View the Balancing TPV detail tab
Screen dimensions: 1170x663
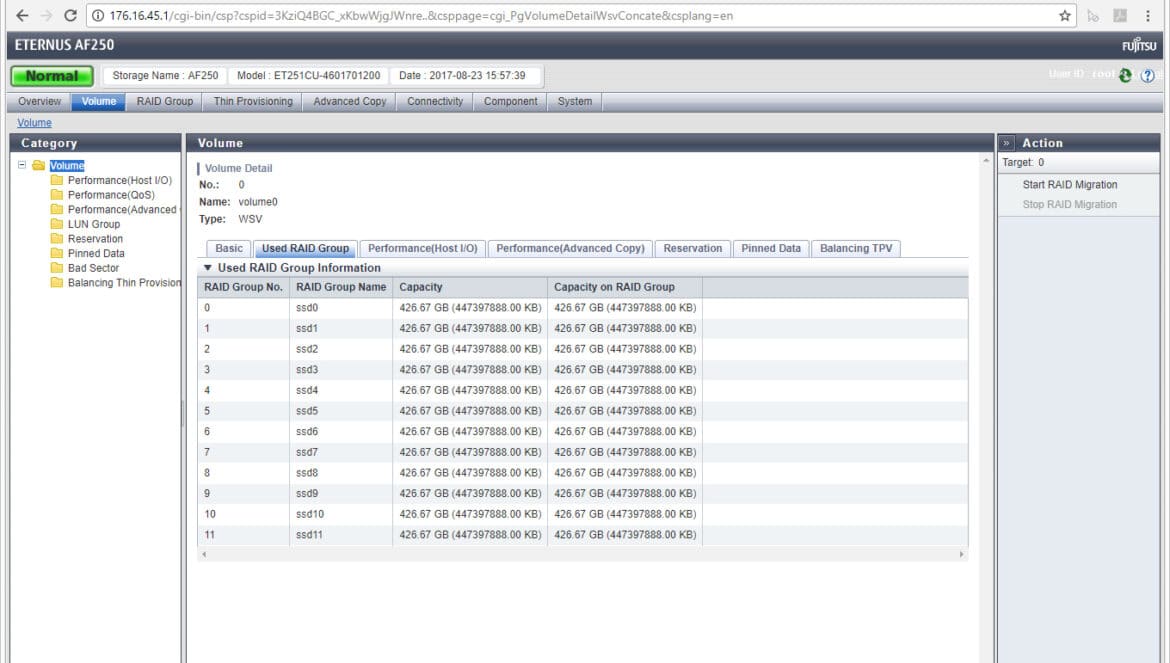click(x=856, y=248)
